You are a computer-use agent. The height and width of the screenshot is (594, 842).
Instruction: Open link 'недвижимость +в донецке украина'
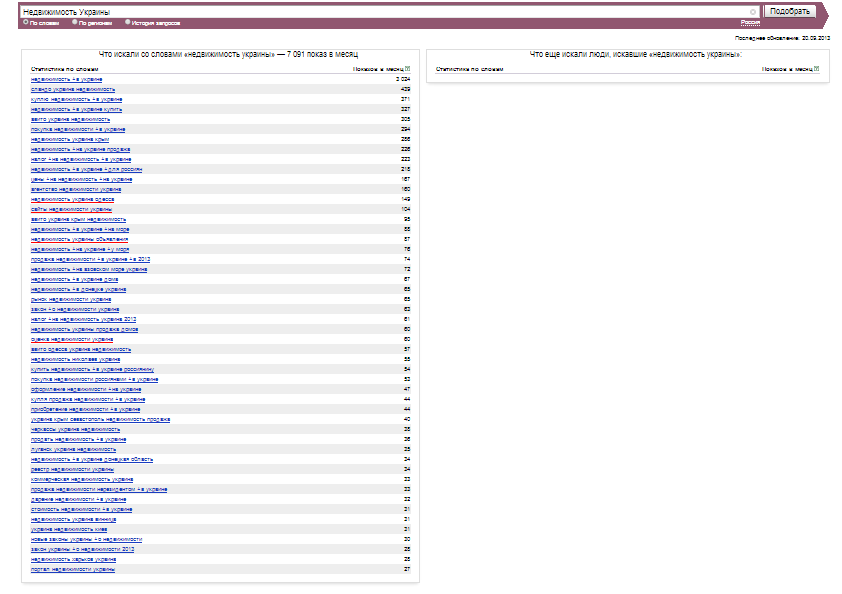tap(78, 289)
